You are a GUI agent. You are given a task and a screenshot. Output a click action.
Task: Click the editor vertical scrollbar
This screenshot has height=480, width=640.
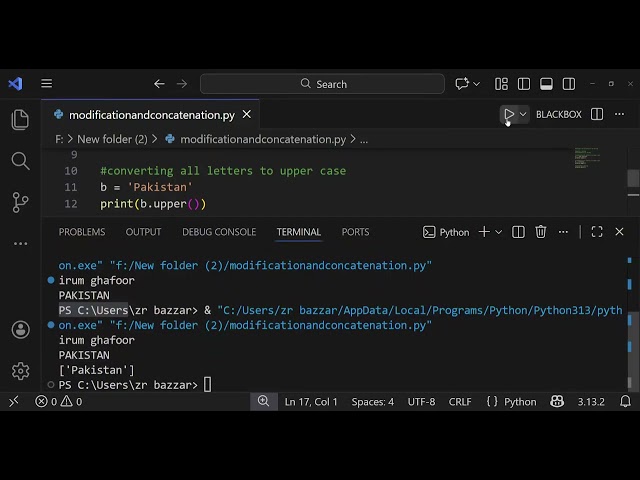(633, 180)
